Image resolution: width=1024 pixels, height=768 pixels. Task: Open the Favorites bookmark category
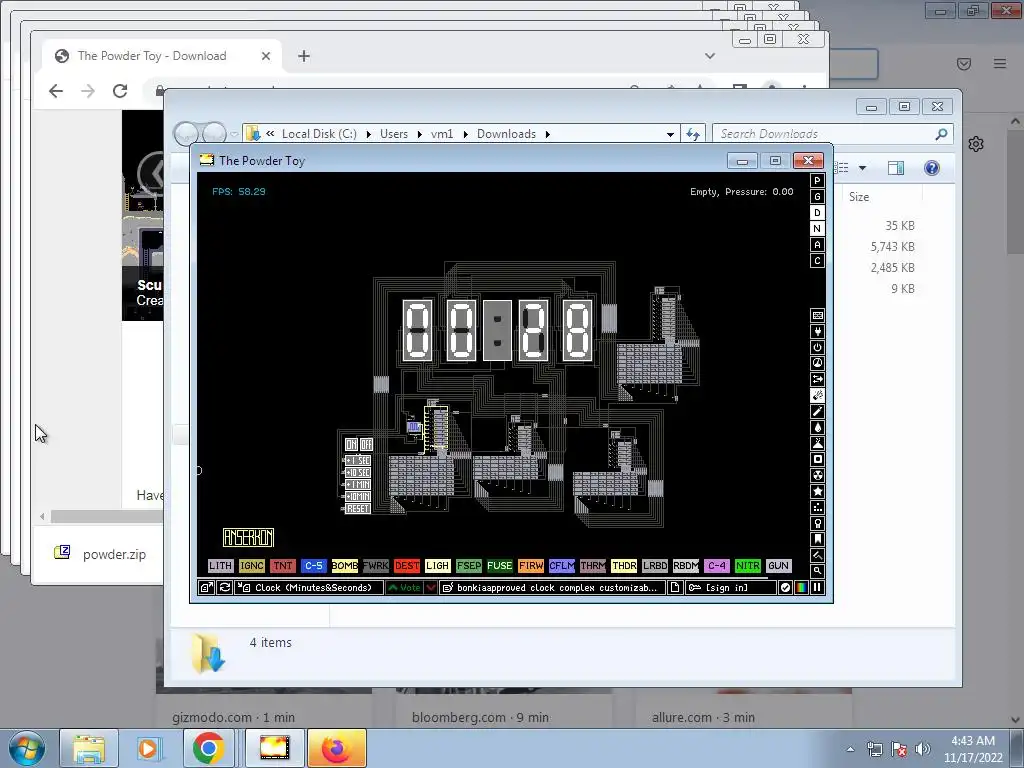(x=817, y=539)
